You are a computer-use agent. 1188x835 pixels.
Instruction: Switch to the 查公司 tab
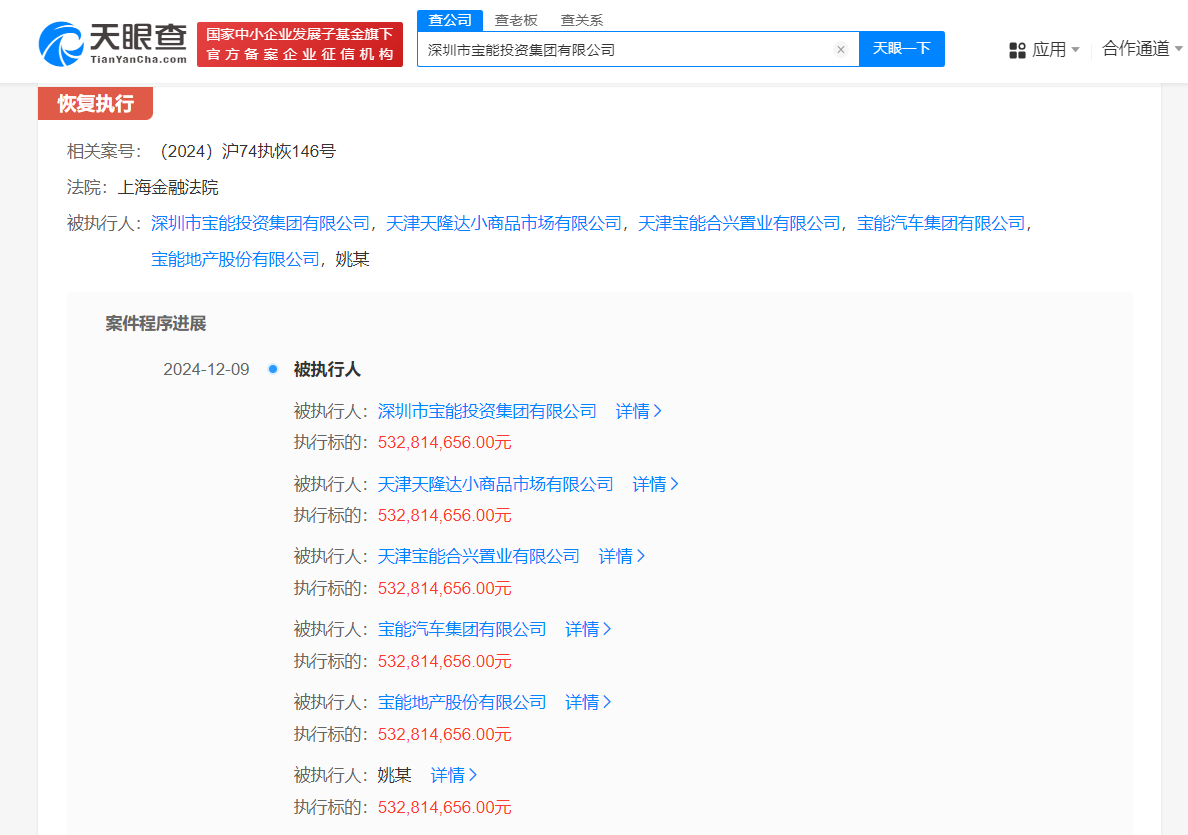450,20
